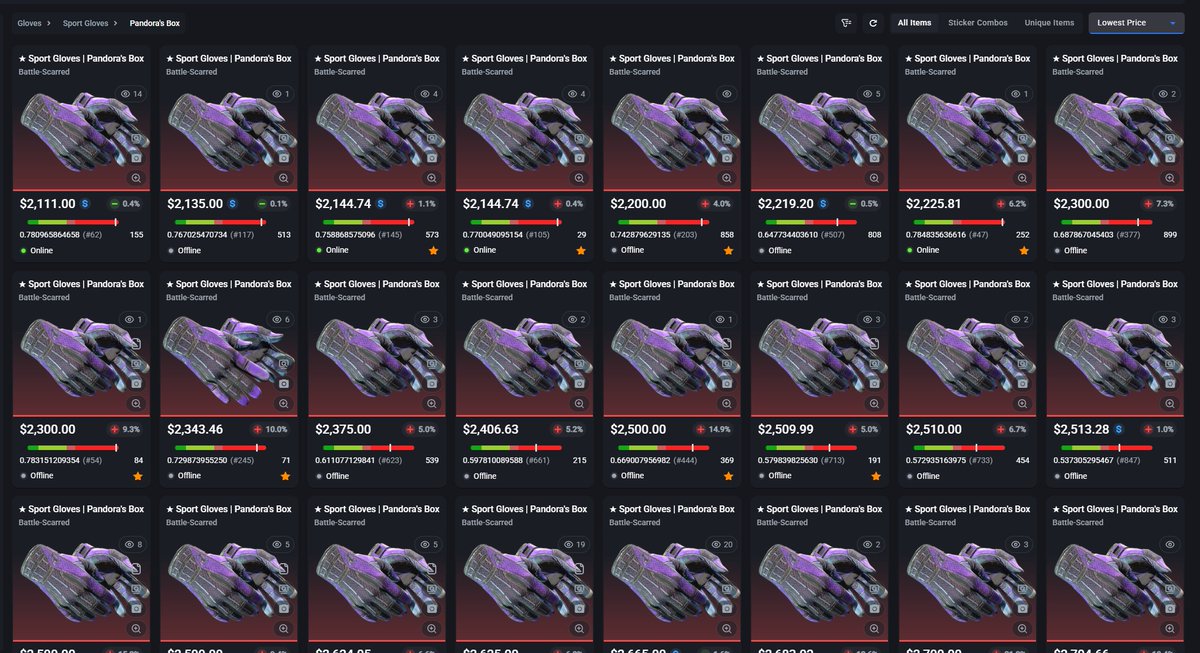This screenshot has width=1200, height=653.
Task: Zoom the $2,500.00 glove image
Action: click(x=727, y=403)
